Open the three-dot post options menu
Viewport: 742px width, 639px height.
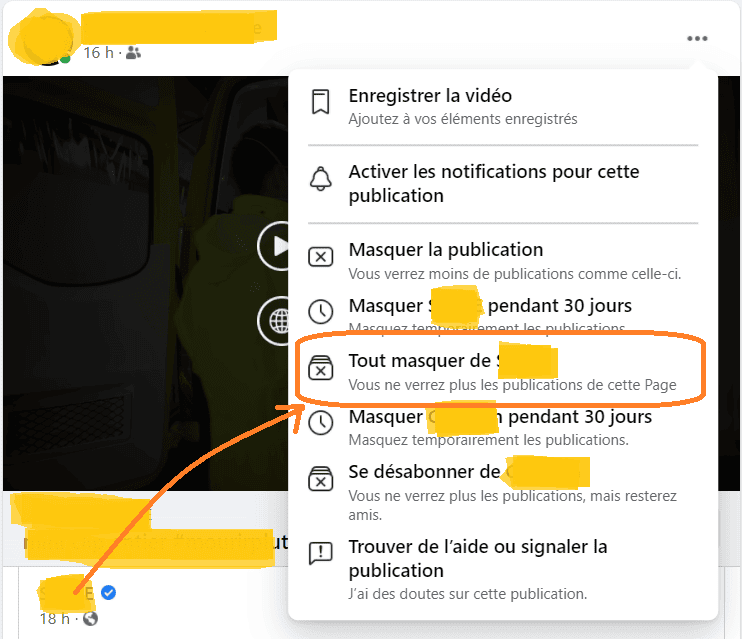697,39
